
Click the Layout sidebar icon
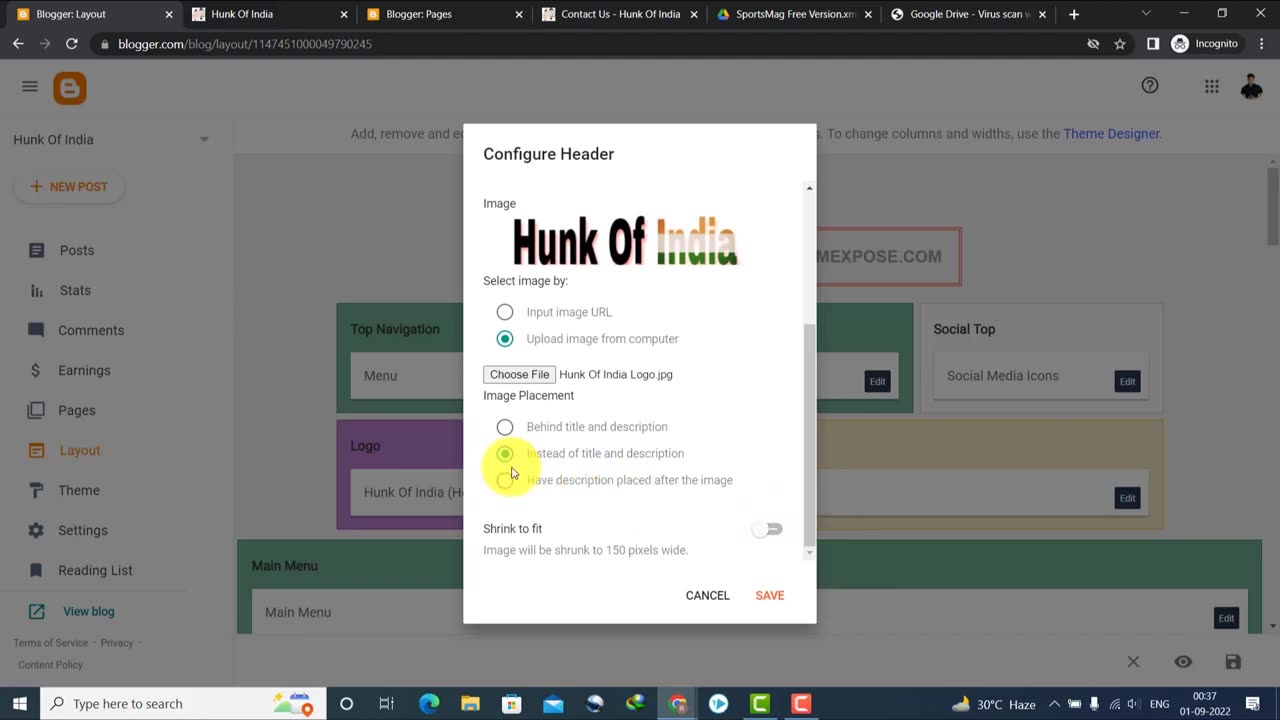36,450
